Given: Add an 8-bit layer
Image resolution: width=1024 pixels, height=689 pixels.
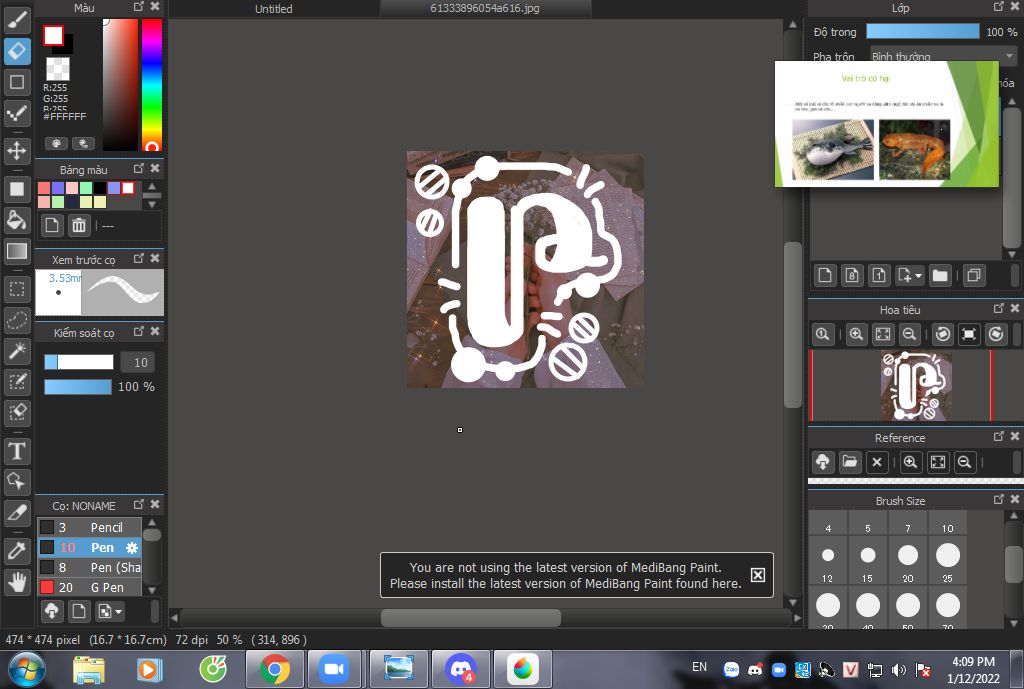Looking at the screenshot, I should tap(852, 276).
